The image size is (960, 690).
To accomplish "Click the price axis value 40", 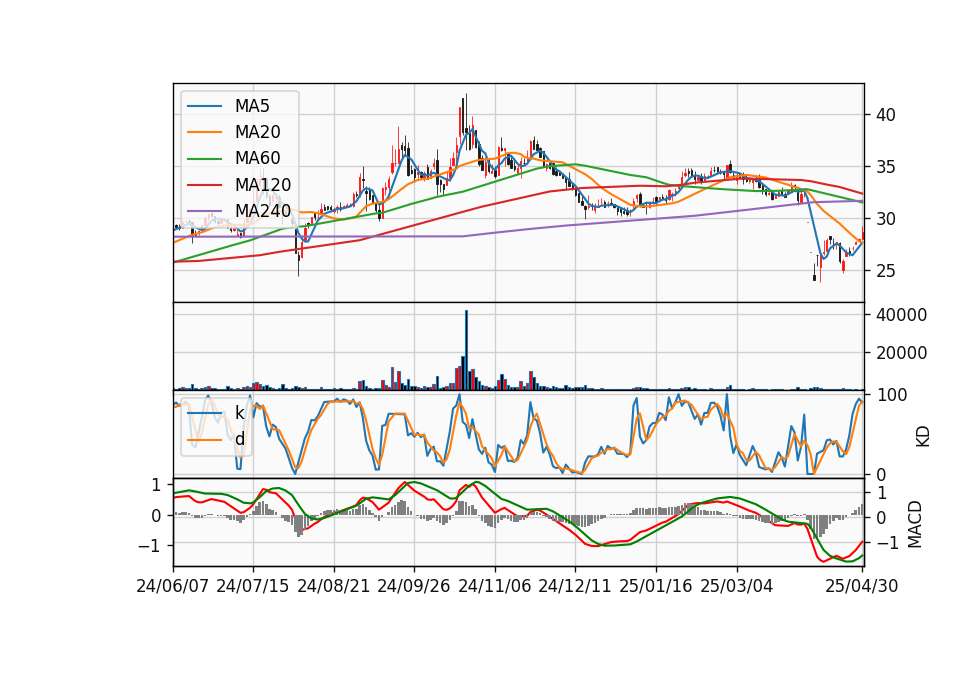I will [x=886, y=115].
